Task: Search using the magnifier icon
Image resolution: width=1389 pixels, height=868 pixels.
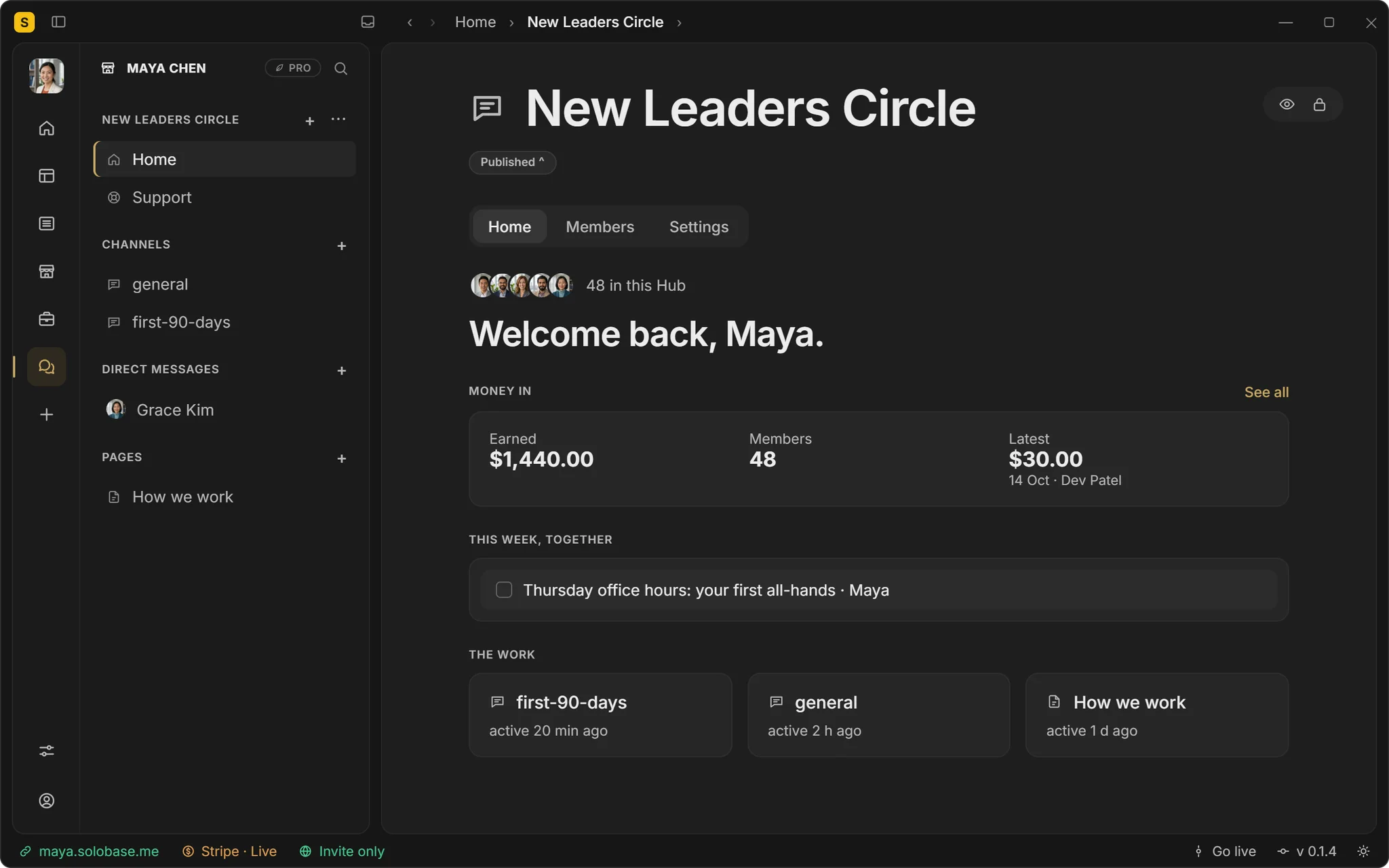Action: click(341, 68)
